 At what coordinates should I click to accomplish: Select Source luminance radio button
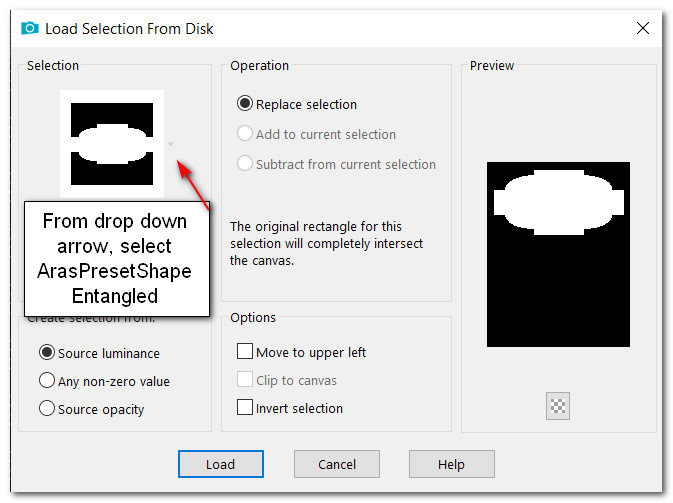[47, 353]
